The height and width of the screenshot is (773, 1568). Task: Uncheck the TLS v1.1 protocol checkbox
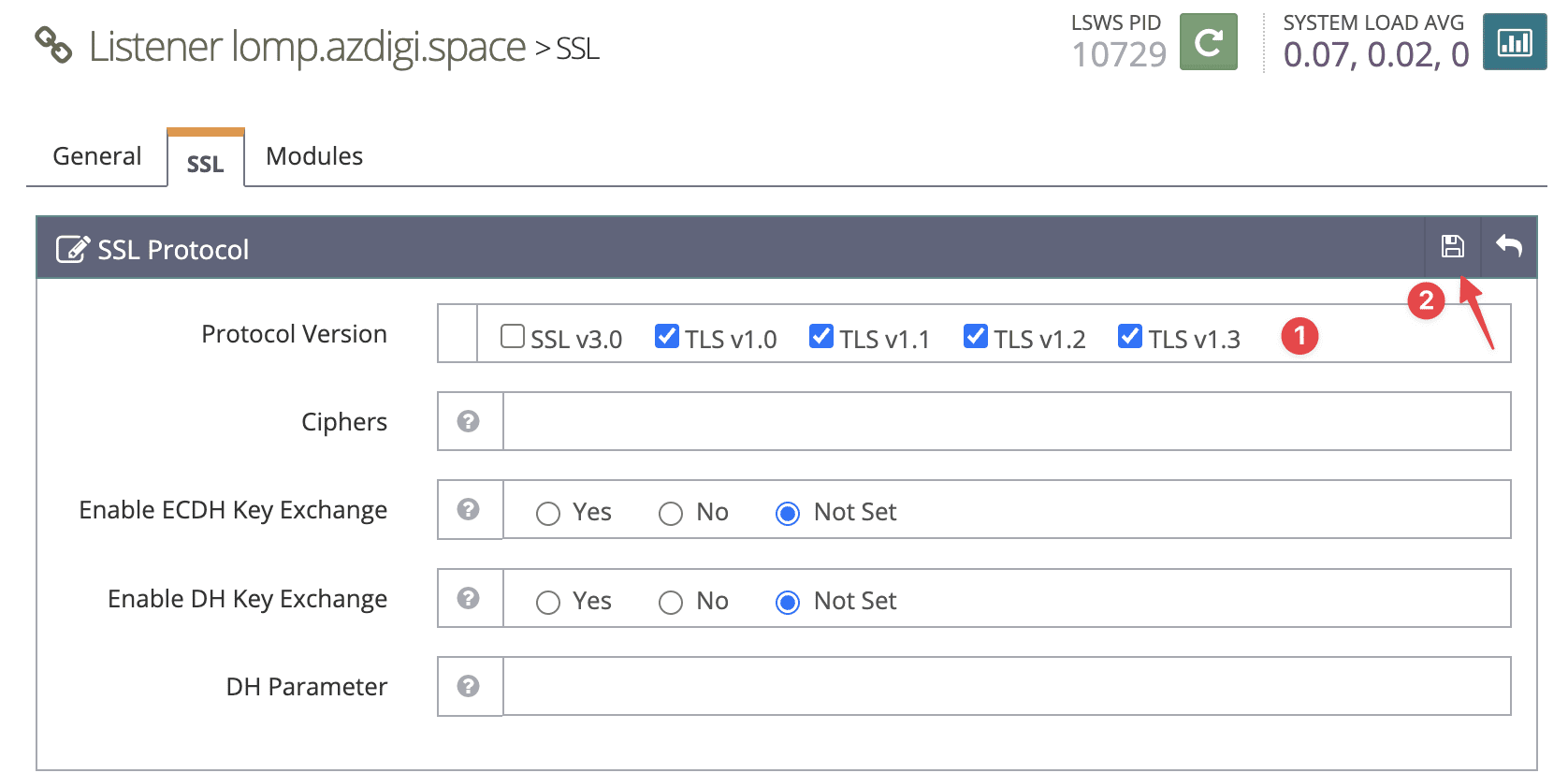[x=821, y=336]
